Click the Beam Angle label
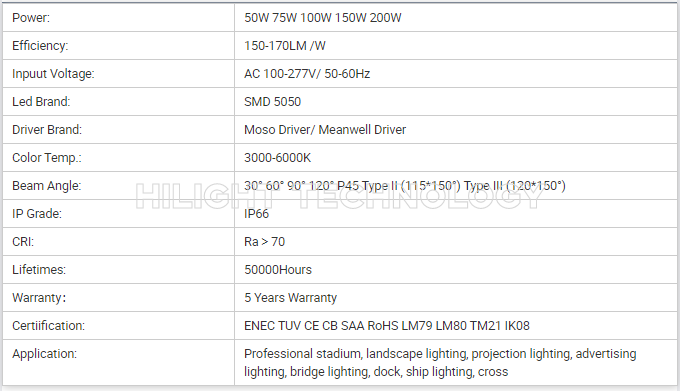The image size is (680, 391). pos(46,186)
